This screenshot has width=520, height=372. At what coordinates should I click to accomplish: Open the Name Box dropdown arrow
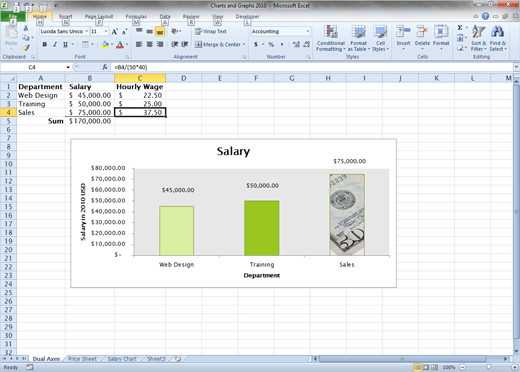coord(68,67)
